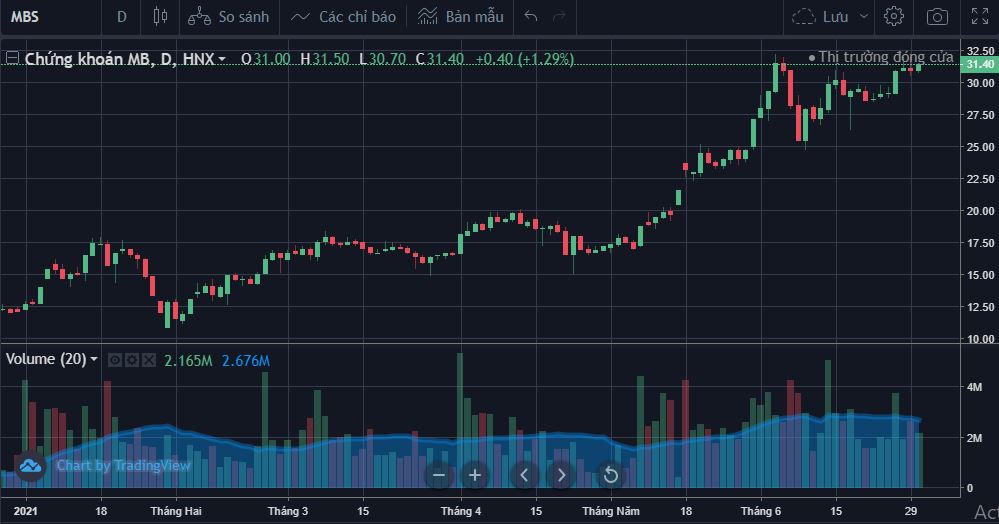Screen dimensions: 999x524
Task: Remove the Volume indicator with X icon
Action: click(149, 359)
